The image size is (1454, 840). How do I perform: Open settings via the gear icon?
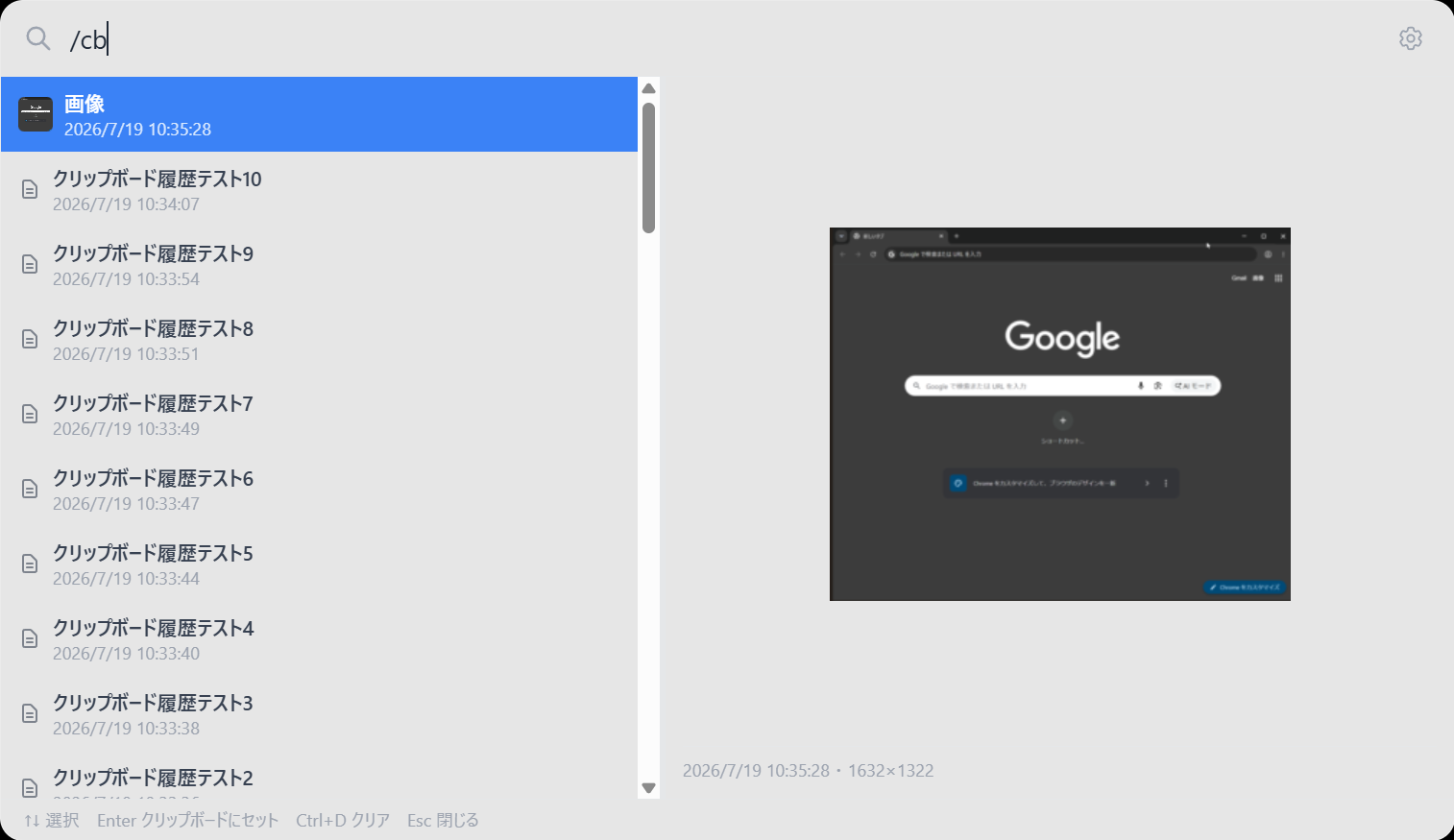[x=1410, y=38]
